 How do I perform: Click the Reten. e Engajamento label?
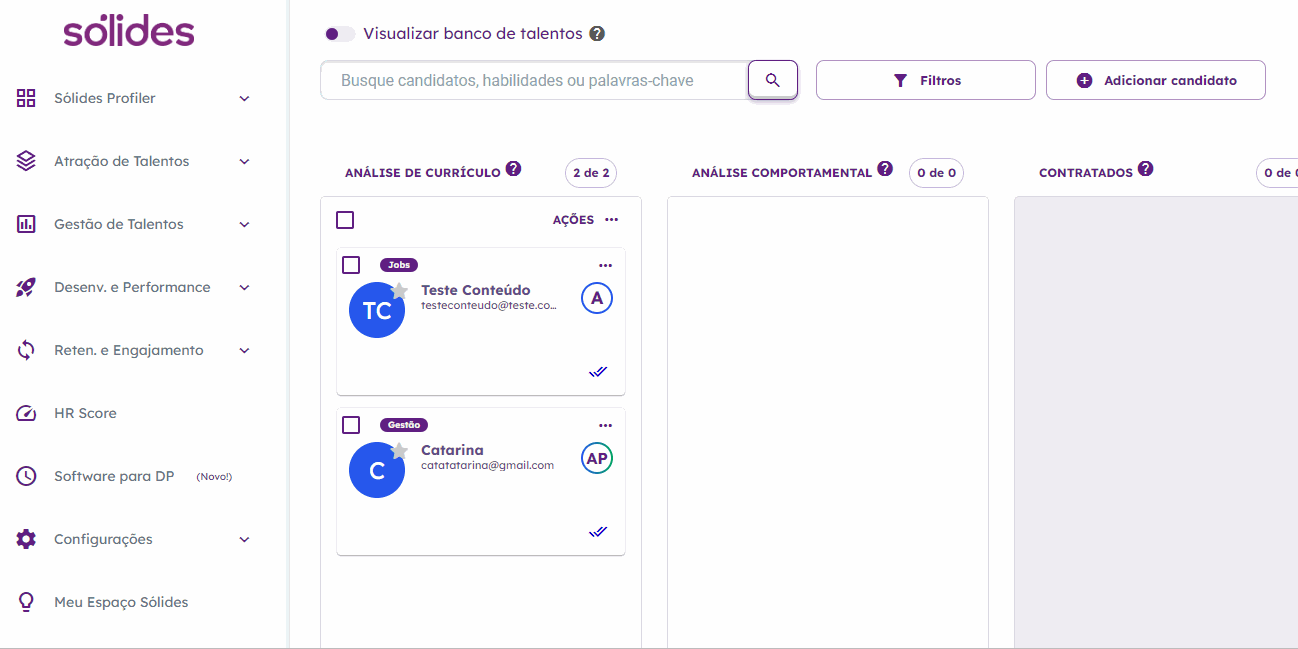pos(129,350)
